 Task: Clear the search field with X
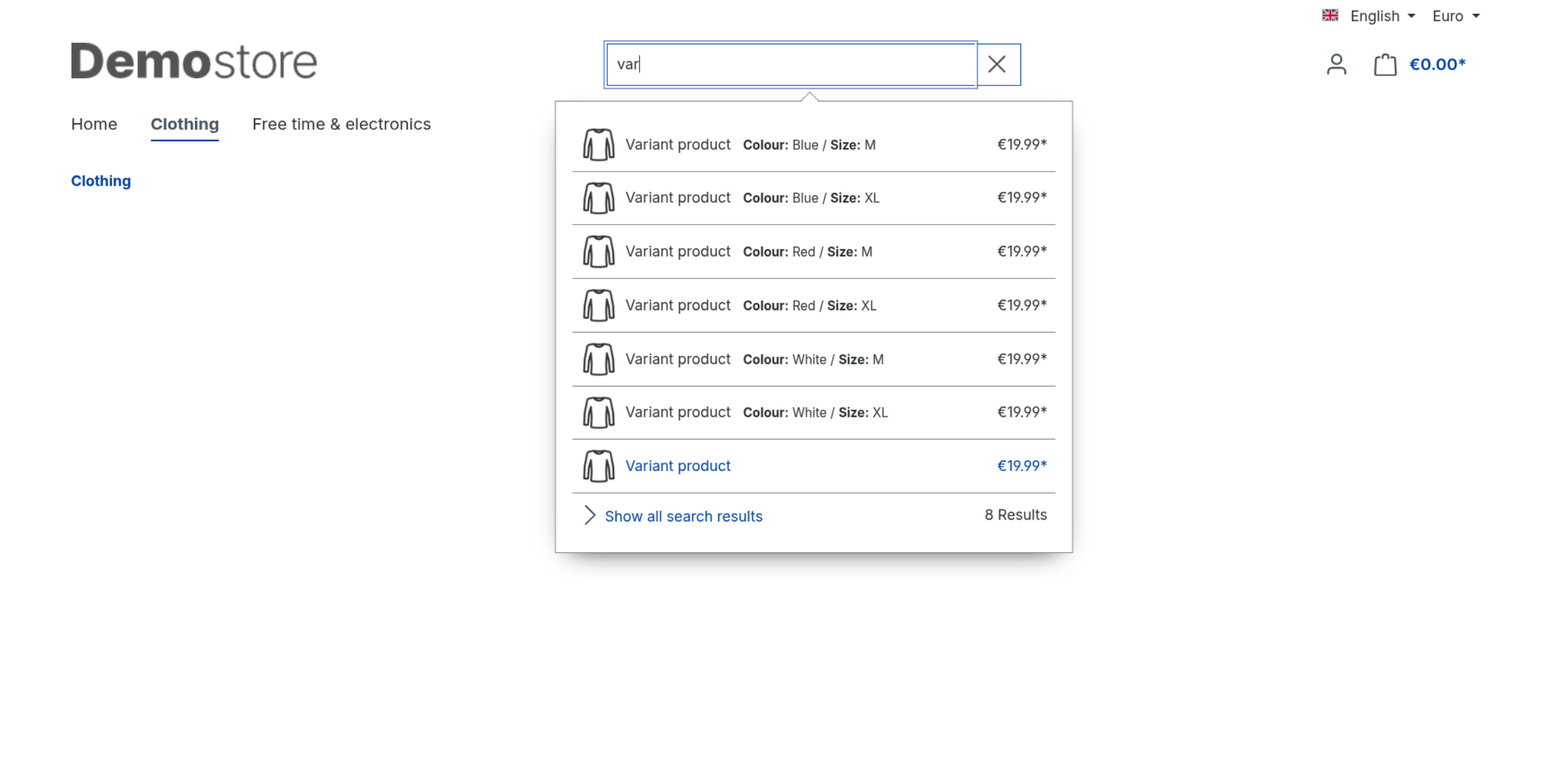(x=998, y=64)
